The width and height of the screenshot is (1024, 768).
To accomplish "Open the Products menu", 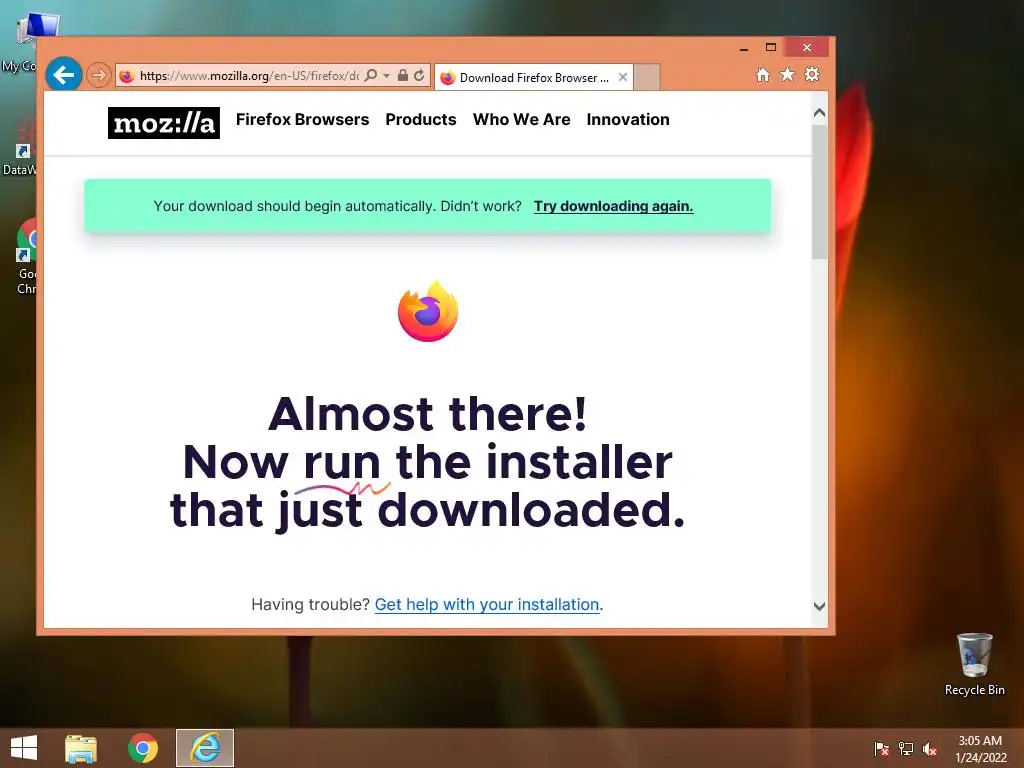I will pos(421,120).
